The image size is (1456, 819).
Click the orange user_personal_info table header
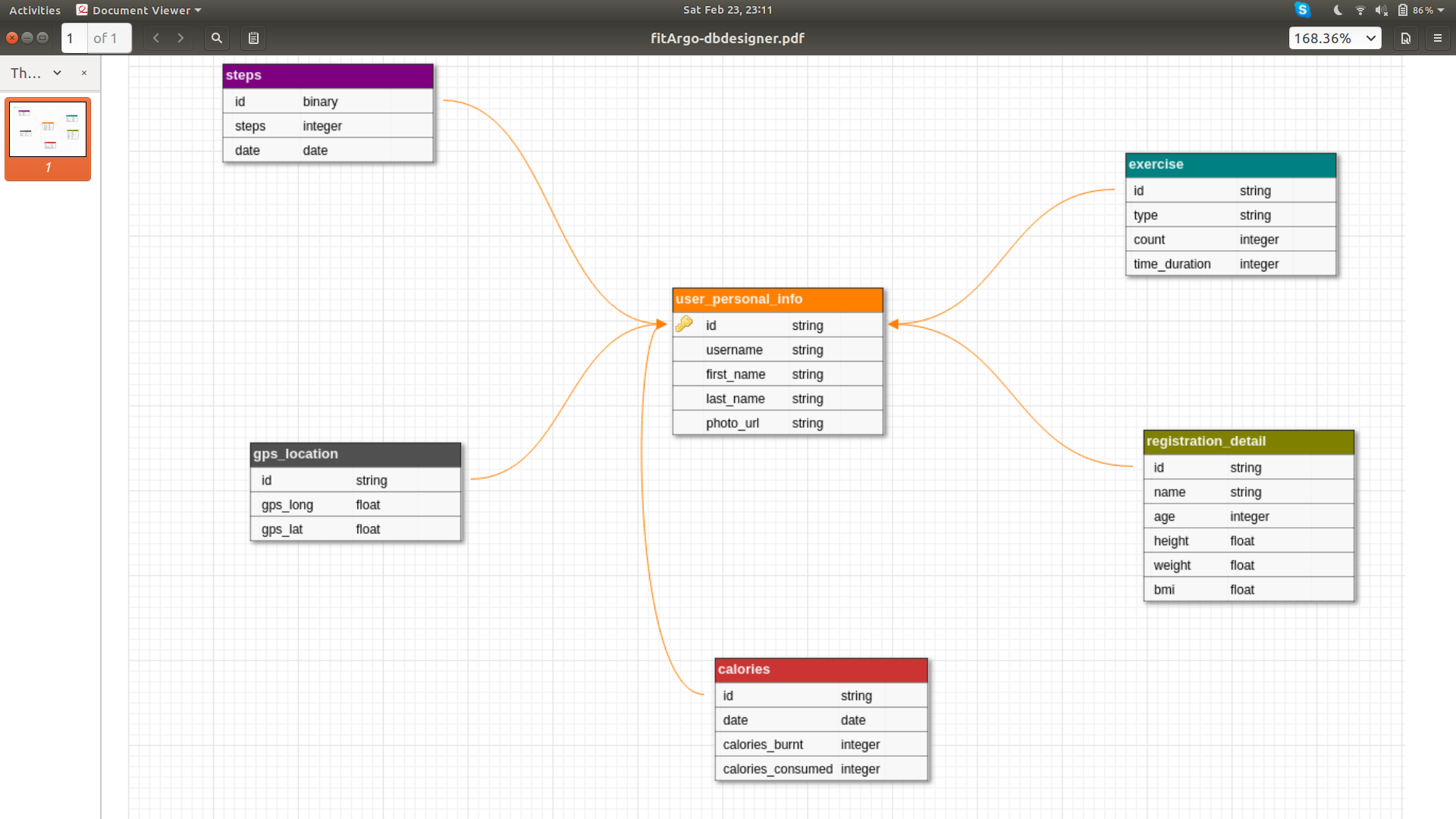pyautogui.click(x=777, y=299)
